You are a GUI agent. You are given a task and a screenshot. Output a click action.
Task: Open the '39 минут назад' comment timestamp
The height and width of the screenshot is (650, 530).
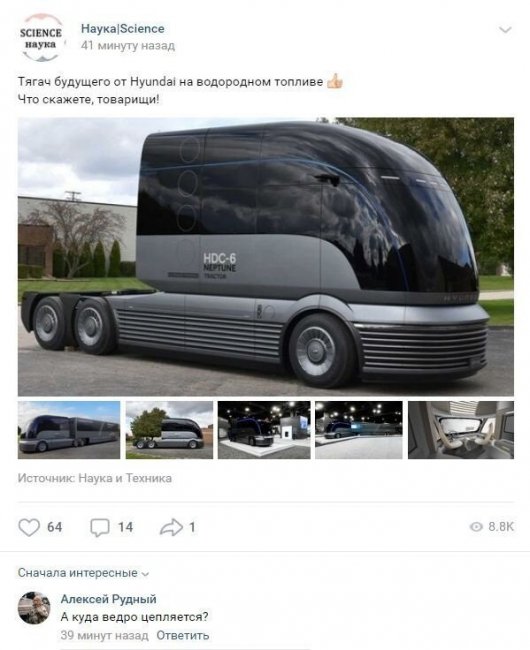pyautogui.click(x=104, y=635)
